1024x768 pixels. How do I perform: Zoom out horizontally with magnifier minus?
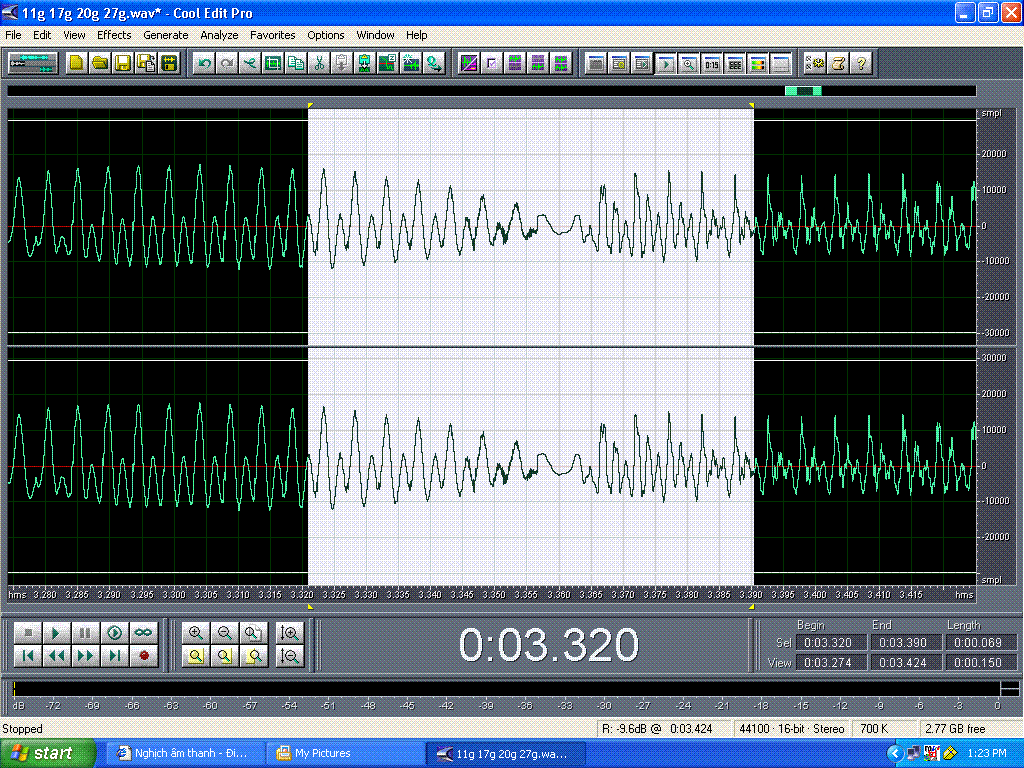click(225, 632)
